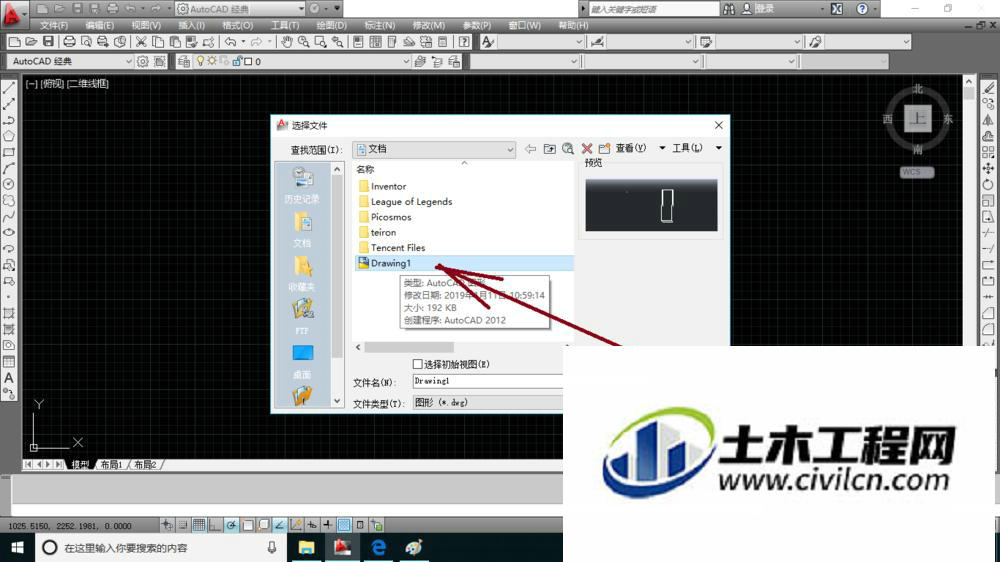Select the Array modify tool

tap(988, 152)
